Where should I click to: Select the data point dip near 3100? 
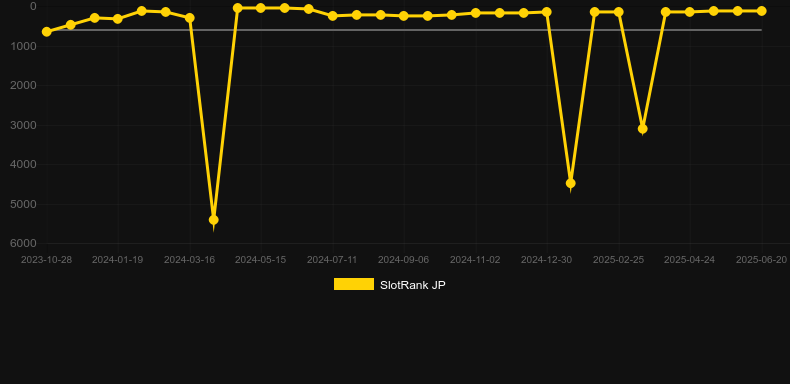(x=642, y=129)
